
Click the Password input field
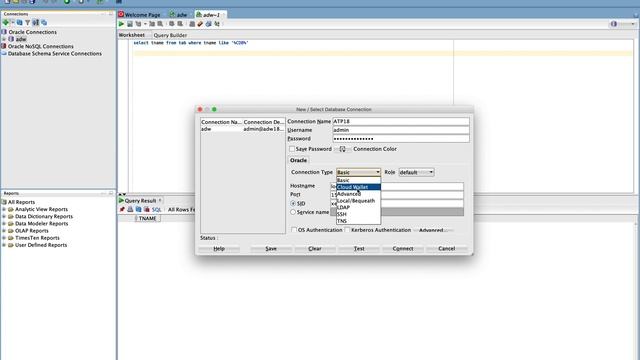401,139
